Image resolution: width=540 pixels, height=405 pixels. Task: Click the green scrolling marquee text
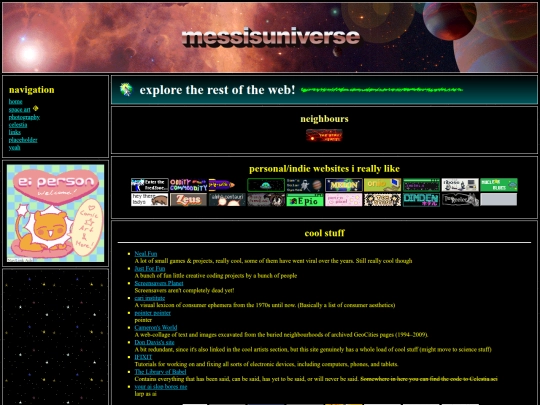(x=382, y=90)
